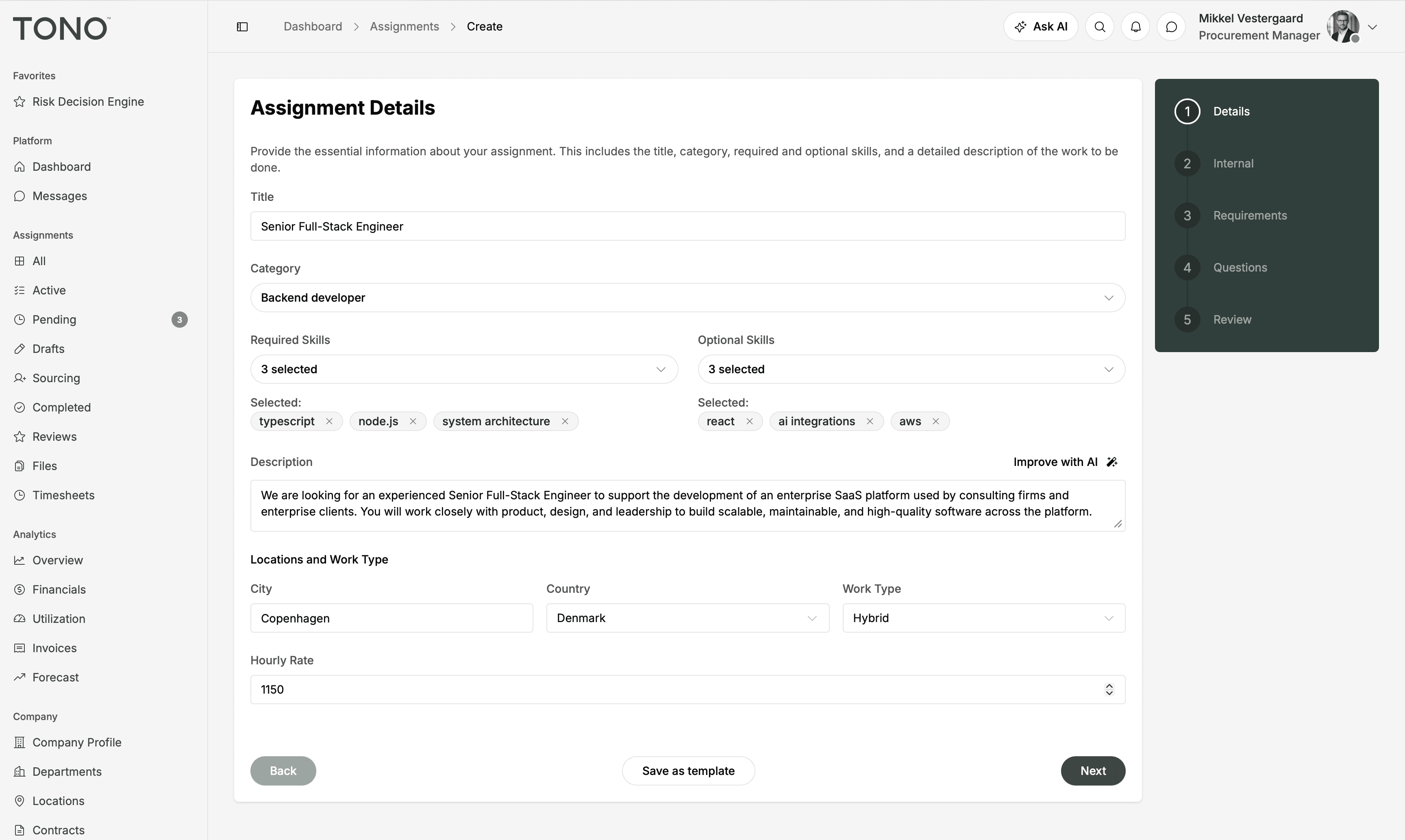Click the Departments icon
The width and height of the screenshot is (1405, 840).
tap(20, 772)
